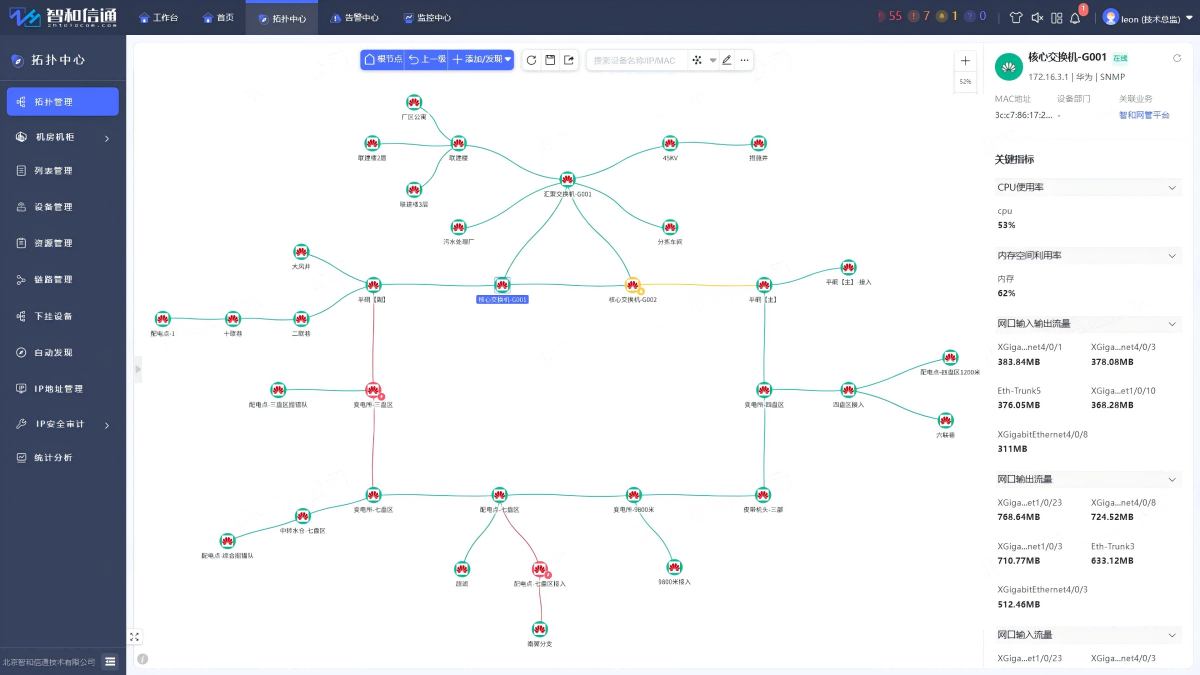The width and height of the screenshot is (1200, 675).
Task: Collapse the 内存空间利用率 section
Action: tap(1172, 256)
